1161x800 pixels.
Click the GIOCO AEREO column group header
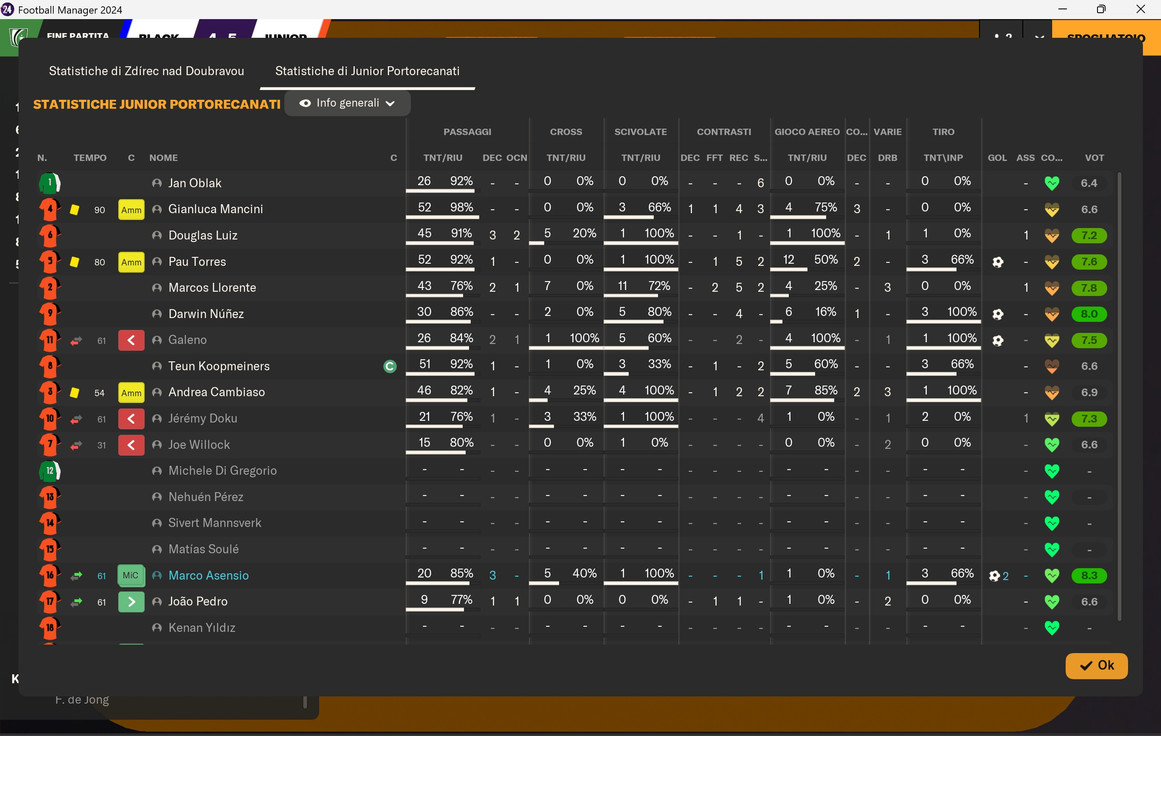coord(807,132)
